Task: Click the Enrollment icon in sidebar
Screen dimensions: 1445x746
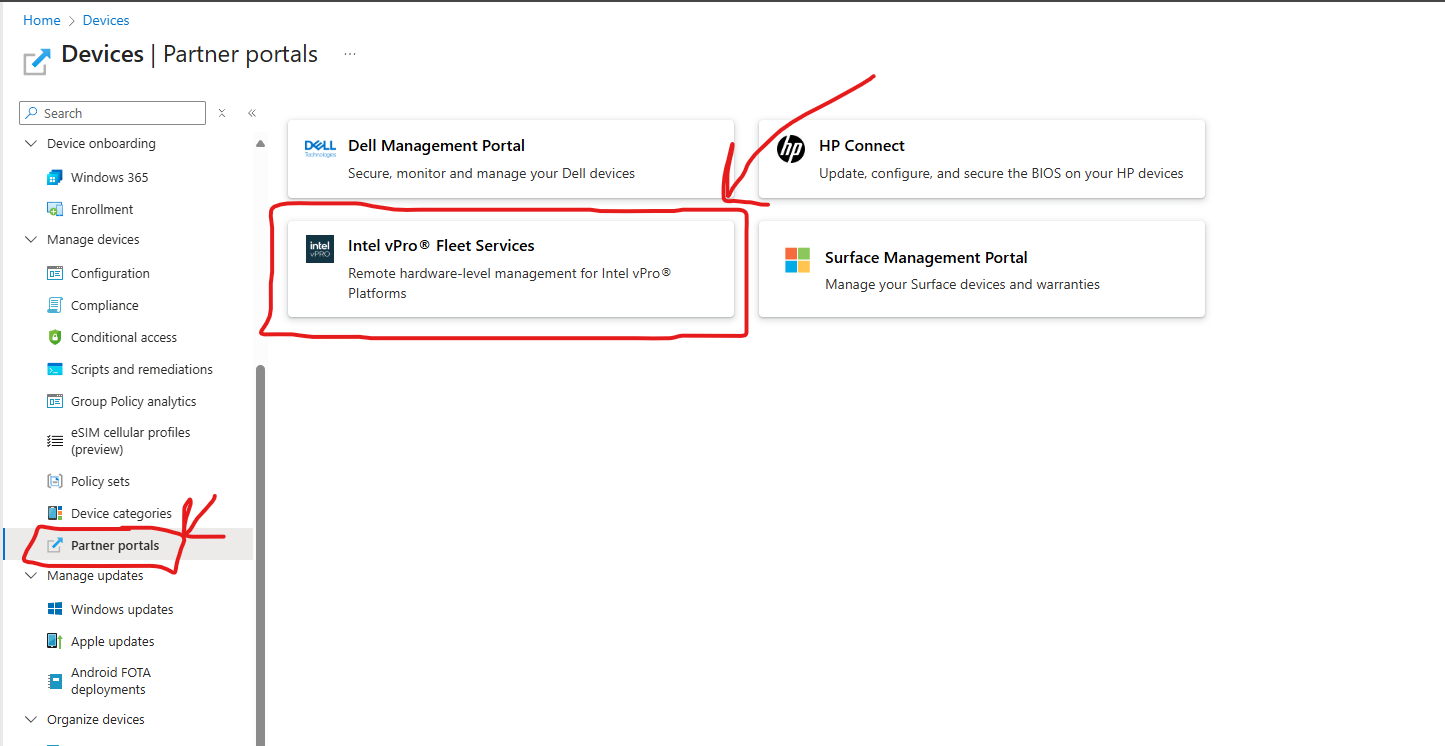Action: 55,209
